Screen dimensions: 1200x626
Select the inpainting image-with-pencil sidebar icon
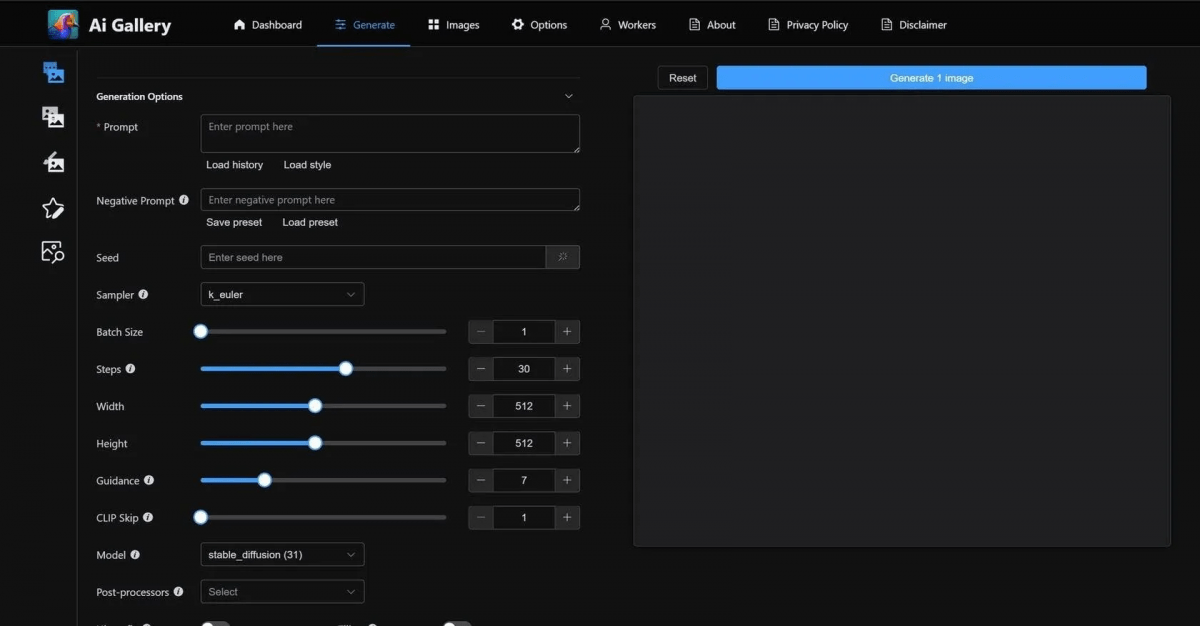[x=53, y=162]
